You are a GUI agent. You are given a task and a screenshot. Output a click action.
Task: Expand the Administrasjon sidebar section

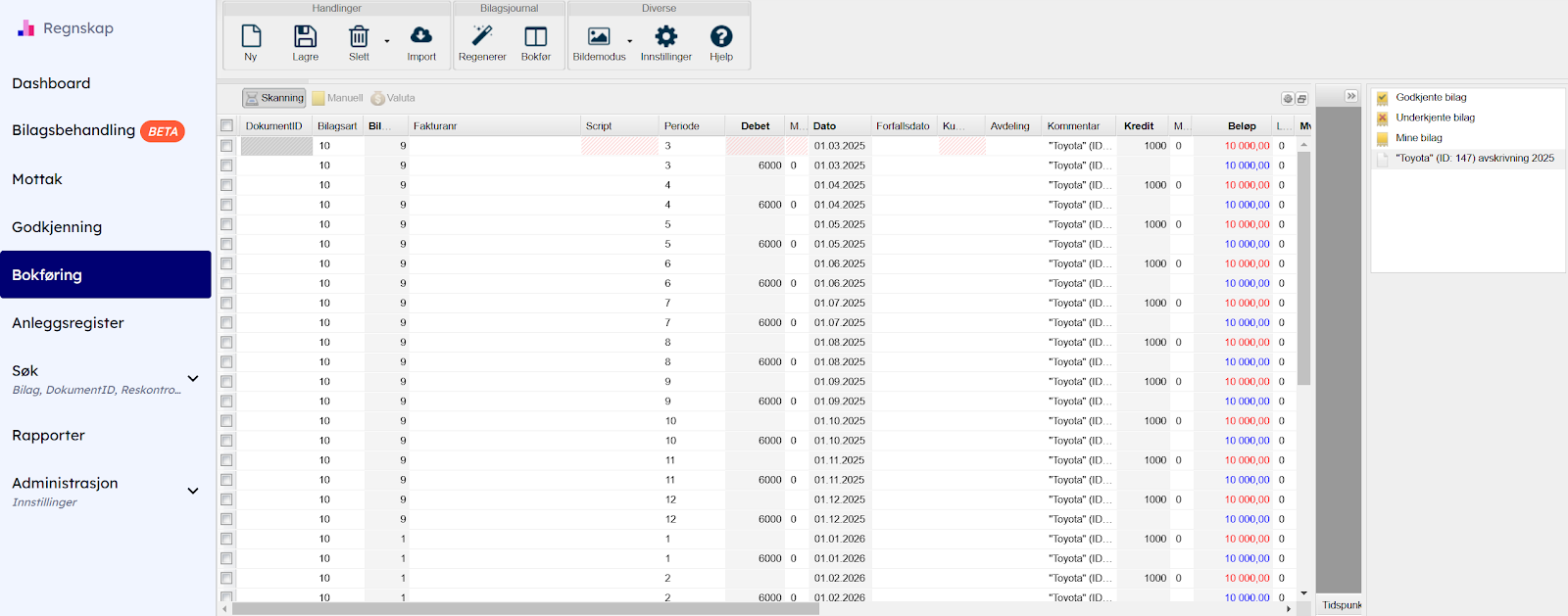[193, 491]
